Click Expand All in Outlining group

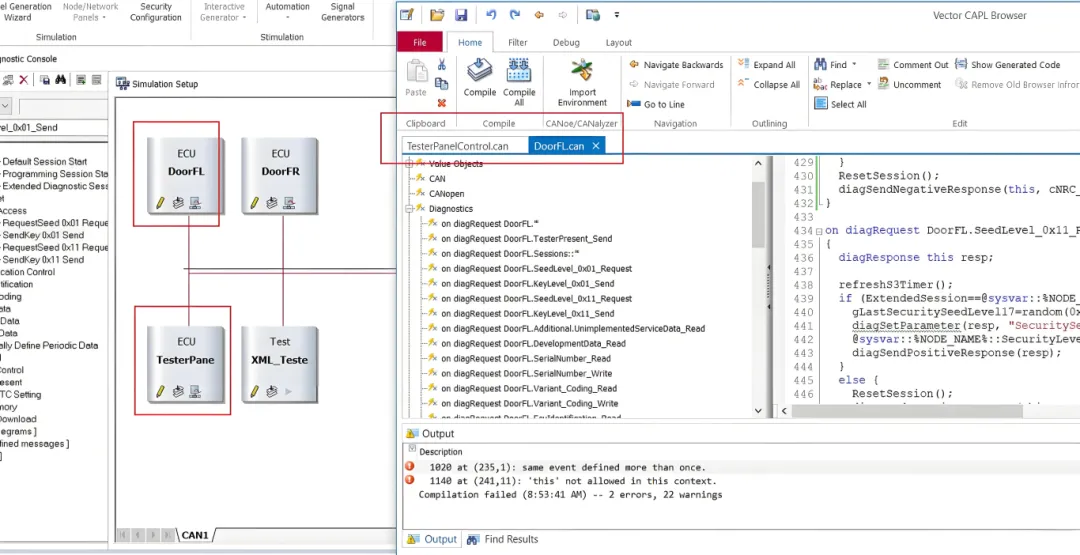pyautogui.click(x=766, y=65)
